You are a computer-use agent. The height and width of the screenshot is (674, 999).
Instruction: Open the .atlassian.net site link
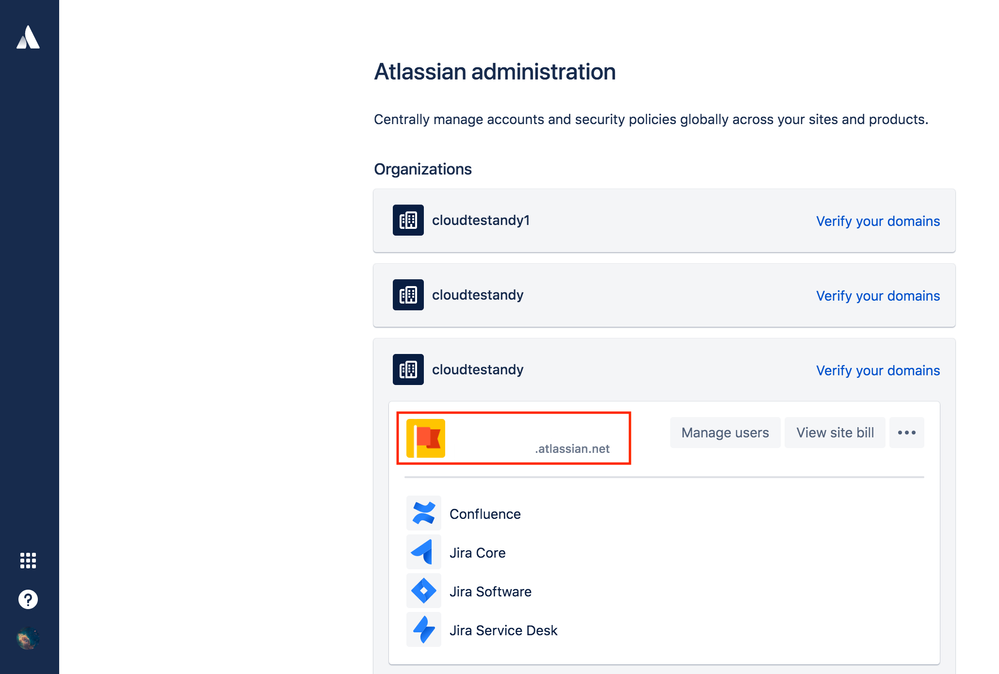[x=572, y=448]
